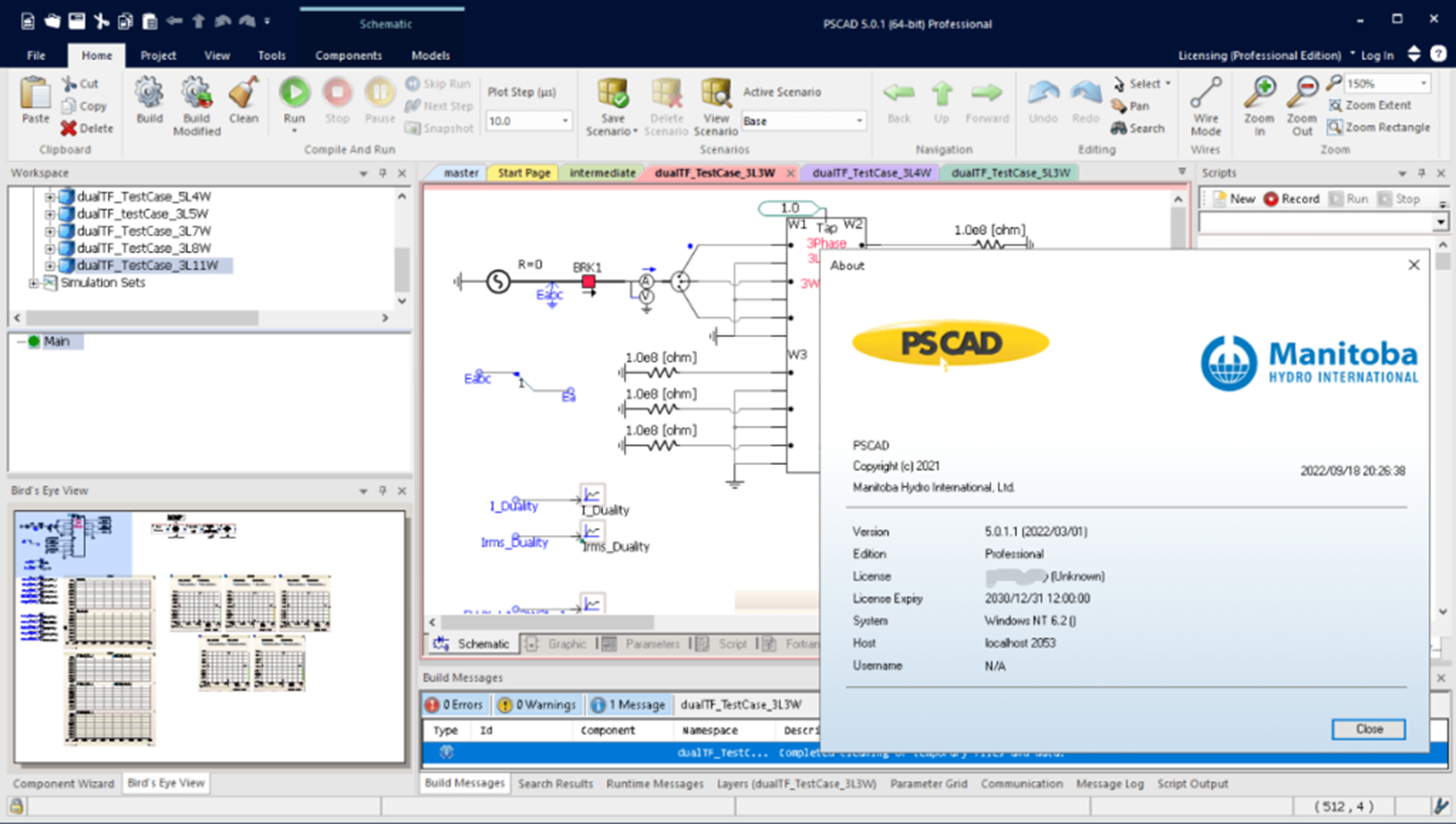Switch to dualTF_TestCase_5L3W document tab

[x=1010, y=173]
